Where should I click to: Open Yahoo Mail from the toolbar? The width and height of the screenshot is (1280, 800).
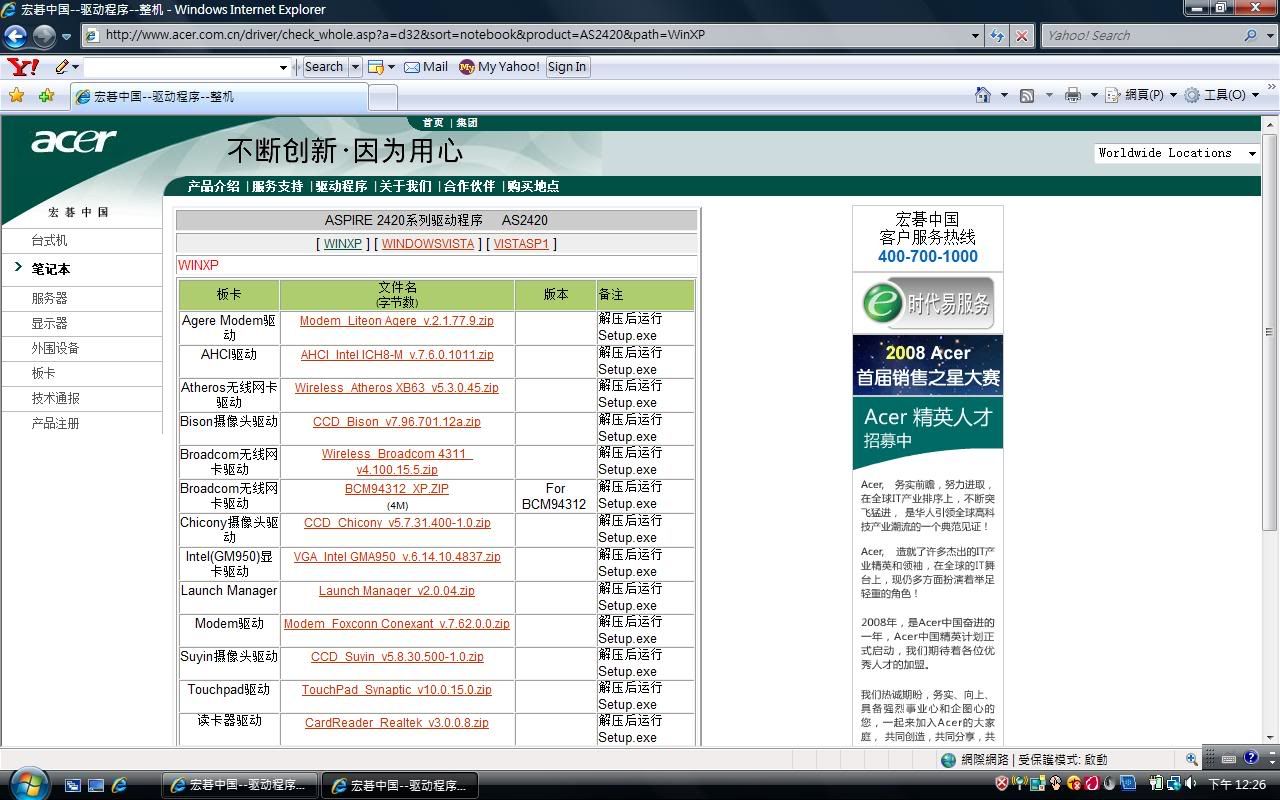click(426, 67)
